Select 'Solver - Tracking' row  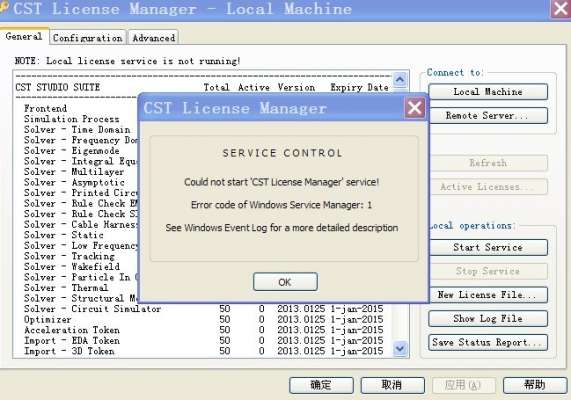pos(69,256)
